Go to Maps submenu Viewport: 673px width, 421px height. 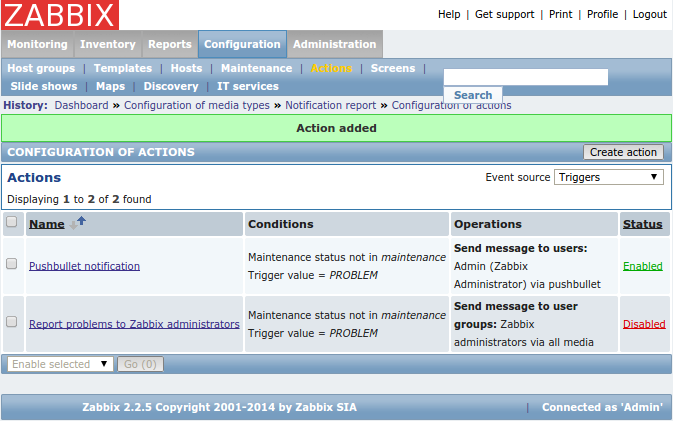coord(110,86)
